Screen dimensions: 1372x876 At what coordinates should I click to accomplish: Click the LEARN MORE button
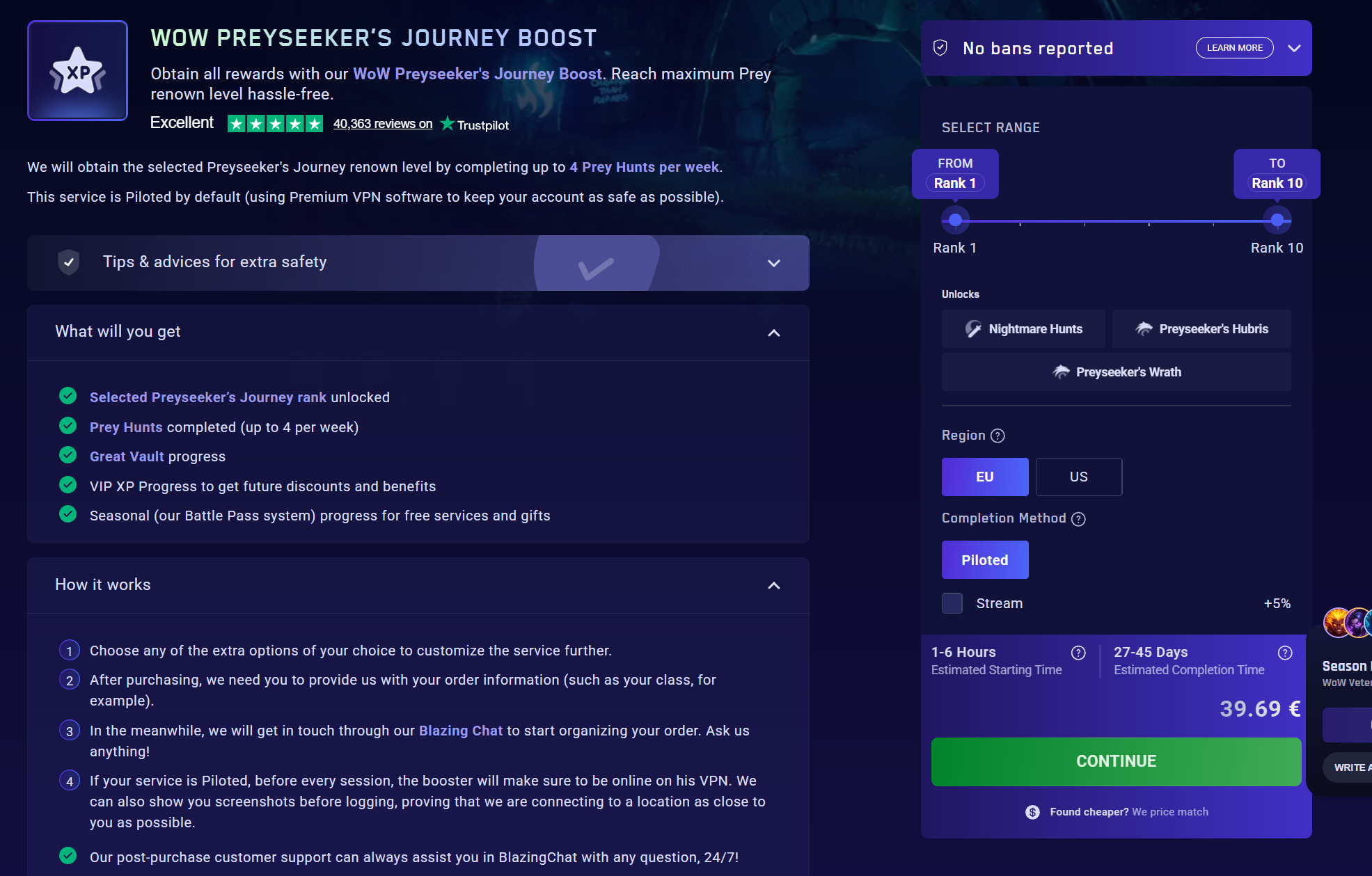tap(1234, 48)
